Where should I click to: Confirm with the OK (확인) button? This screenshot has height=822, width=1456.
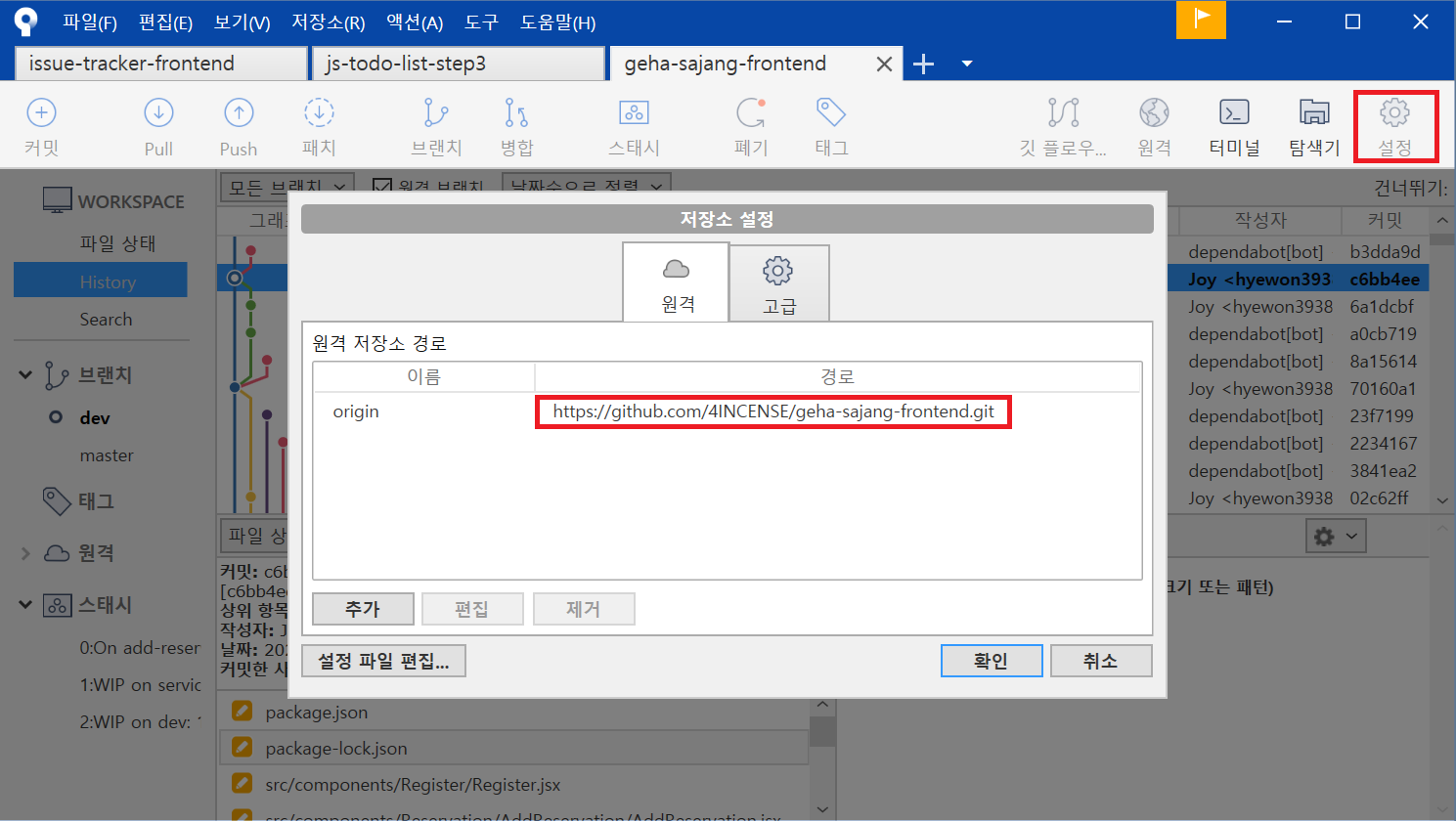pyautogui.click(x=992, y=662)
